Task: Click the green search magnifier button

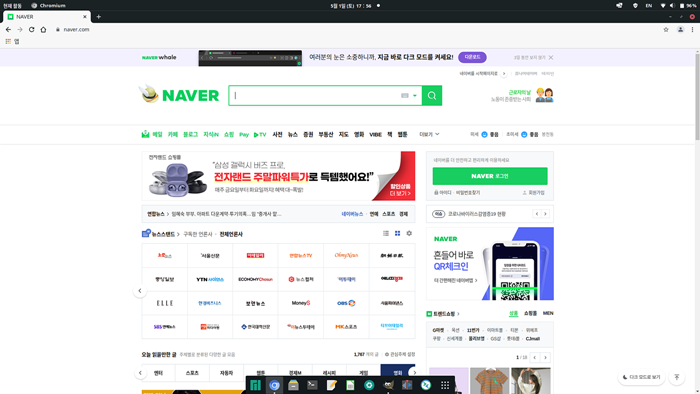Action: (432, 95)
